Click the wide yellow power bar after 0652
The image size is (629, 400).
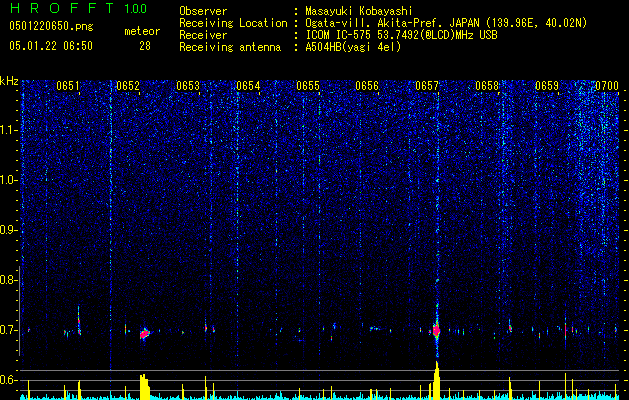[144, 387]
